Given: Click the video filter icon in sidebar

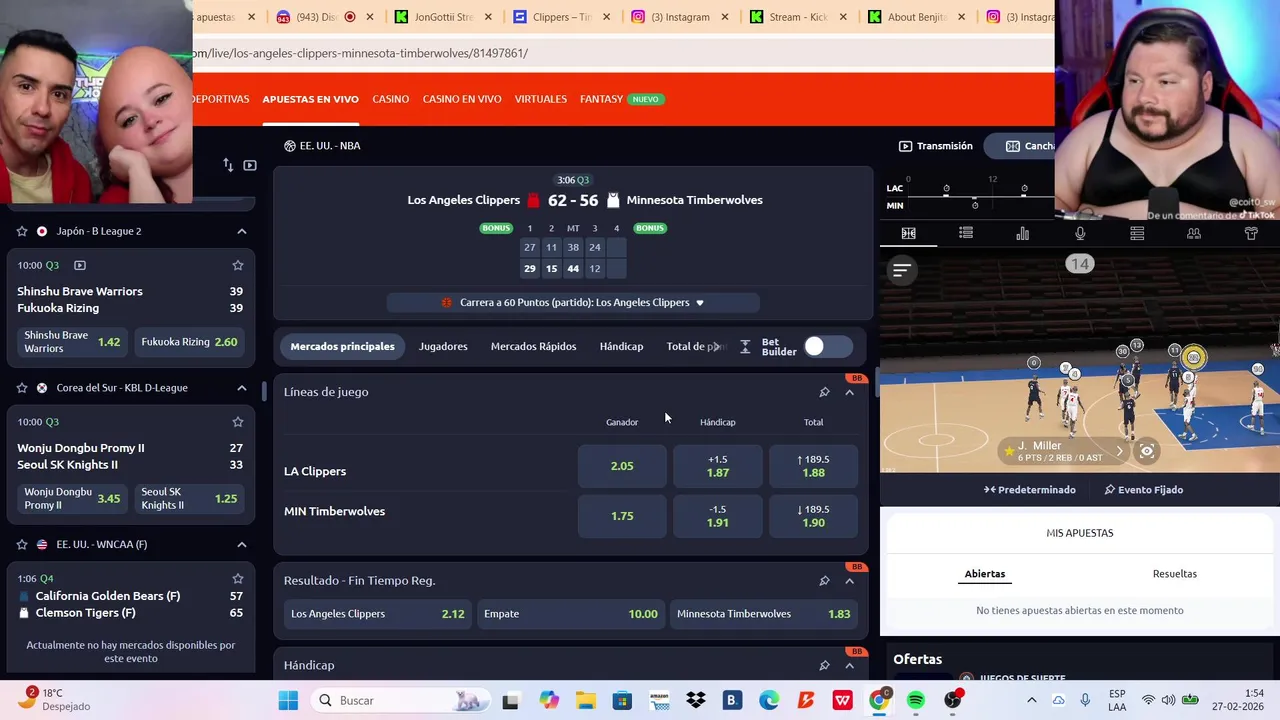Looking at the screenshot, I should pos(250,165).
